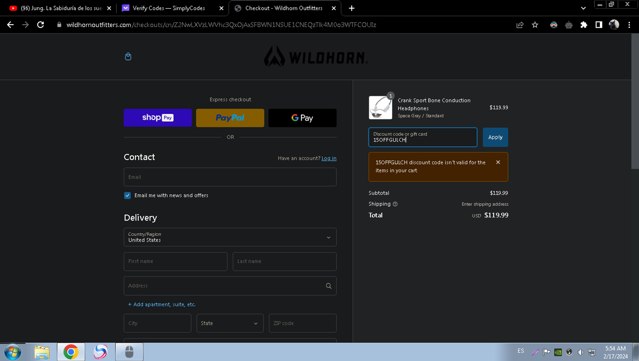Focus the Last name field
The width and height of the screenshot is (639, 361).
[x=284, y=261]
